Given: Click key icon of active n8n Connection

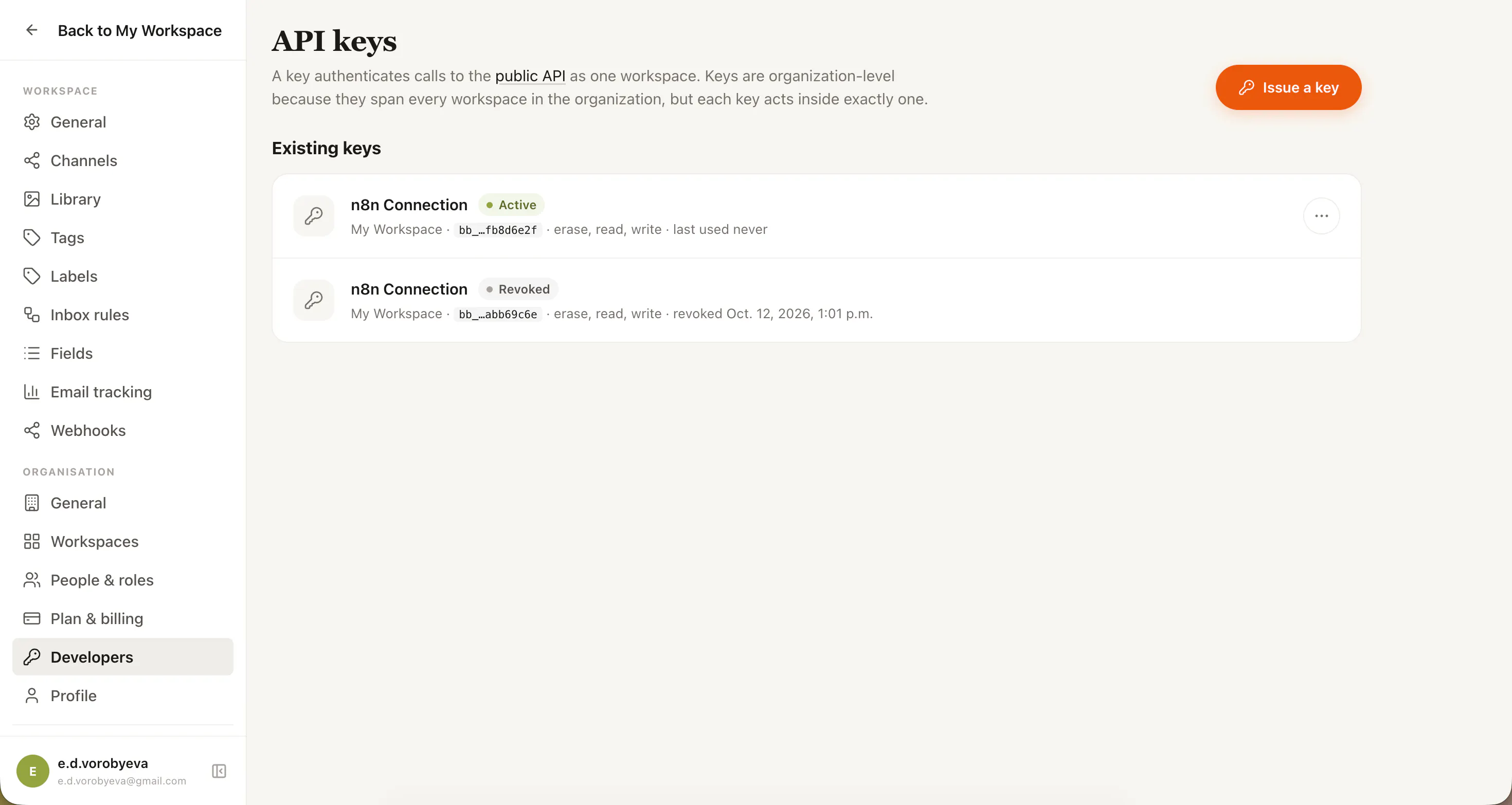Looking at the screenshot, I should click(x=314, y=216).
